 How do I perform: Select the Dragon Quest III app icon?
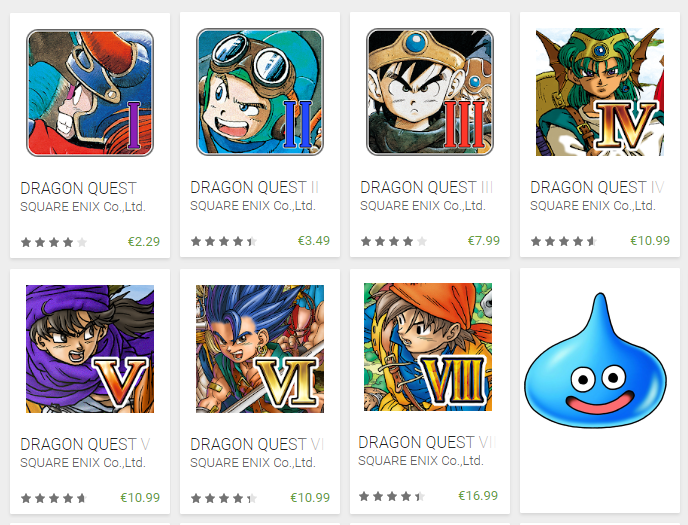click(430, 92)
